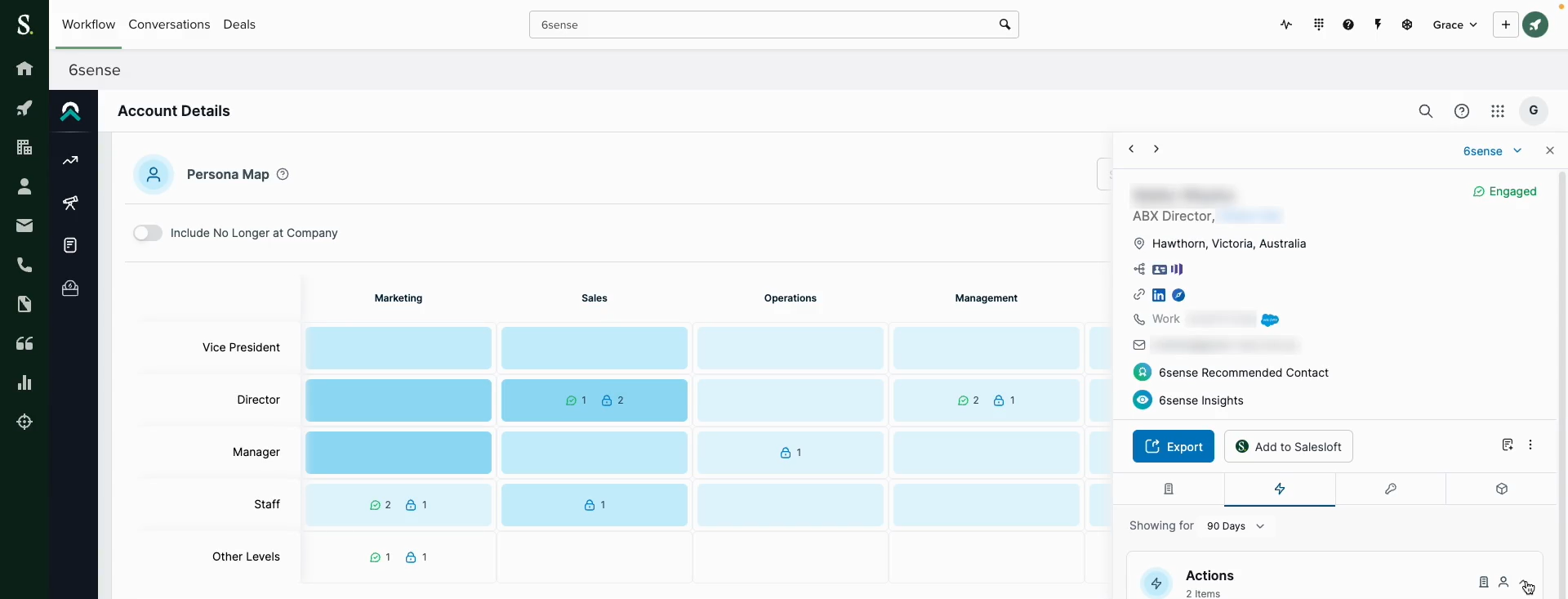
Task: Open People icon in left sidebar
Action: [24, 186]
